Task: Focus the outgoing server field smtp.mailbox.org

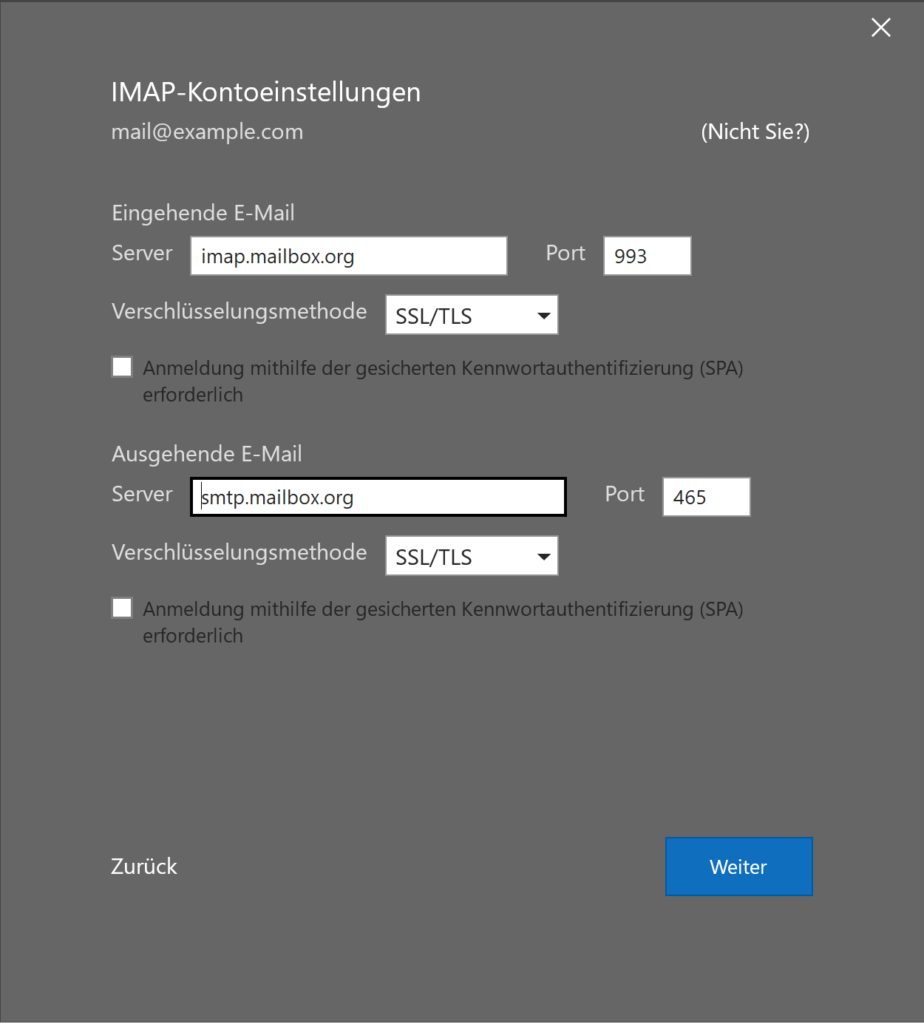Action: 378,497
